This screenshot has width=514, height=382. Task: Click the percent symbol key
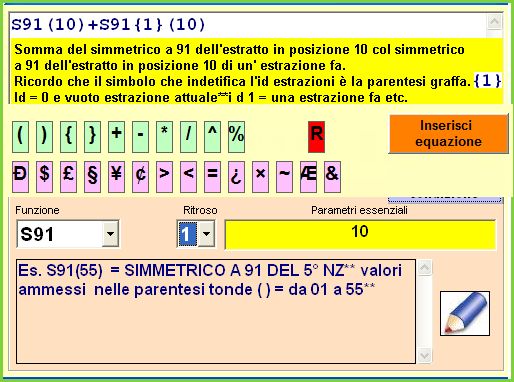click(x=236, y=137)
